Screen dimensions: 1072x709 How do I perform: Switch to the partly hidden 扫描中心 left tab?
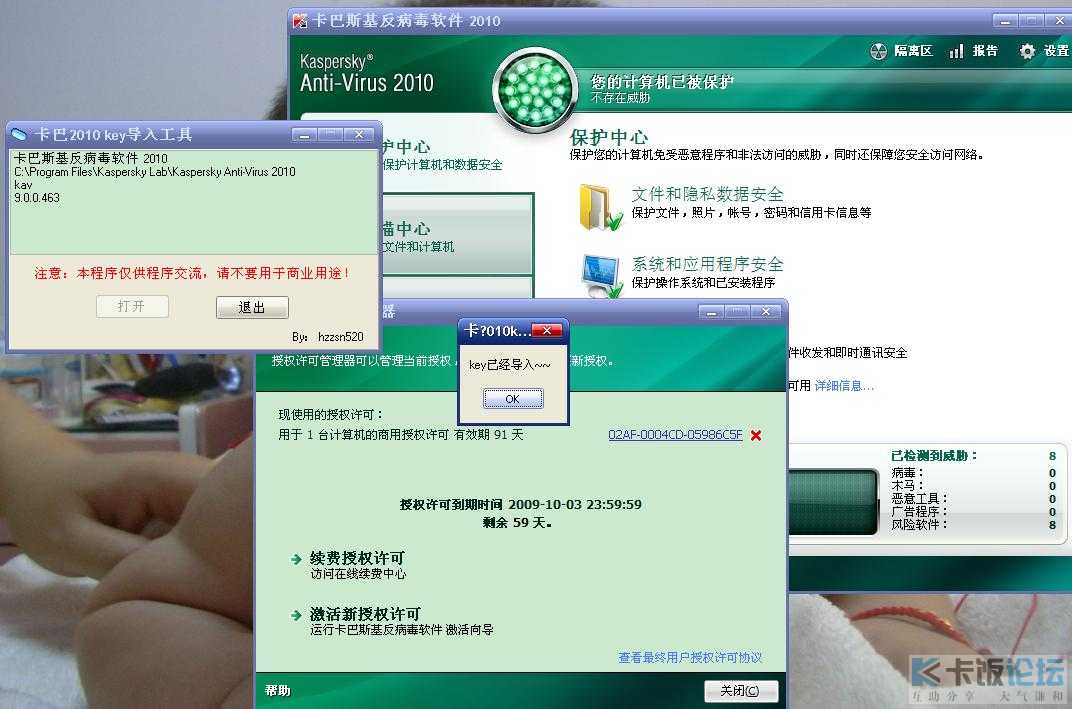pos(456,235)
